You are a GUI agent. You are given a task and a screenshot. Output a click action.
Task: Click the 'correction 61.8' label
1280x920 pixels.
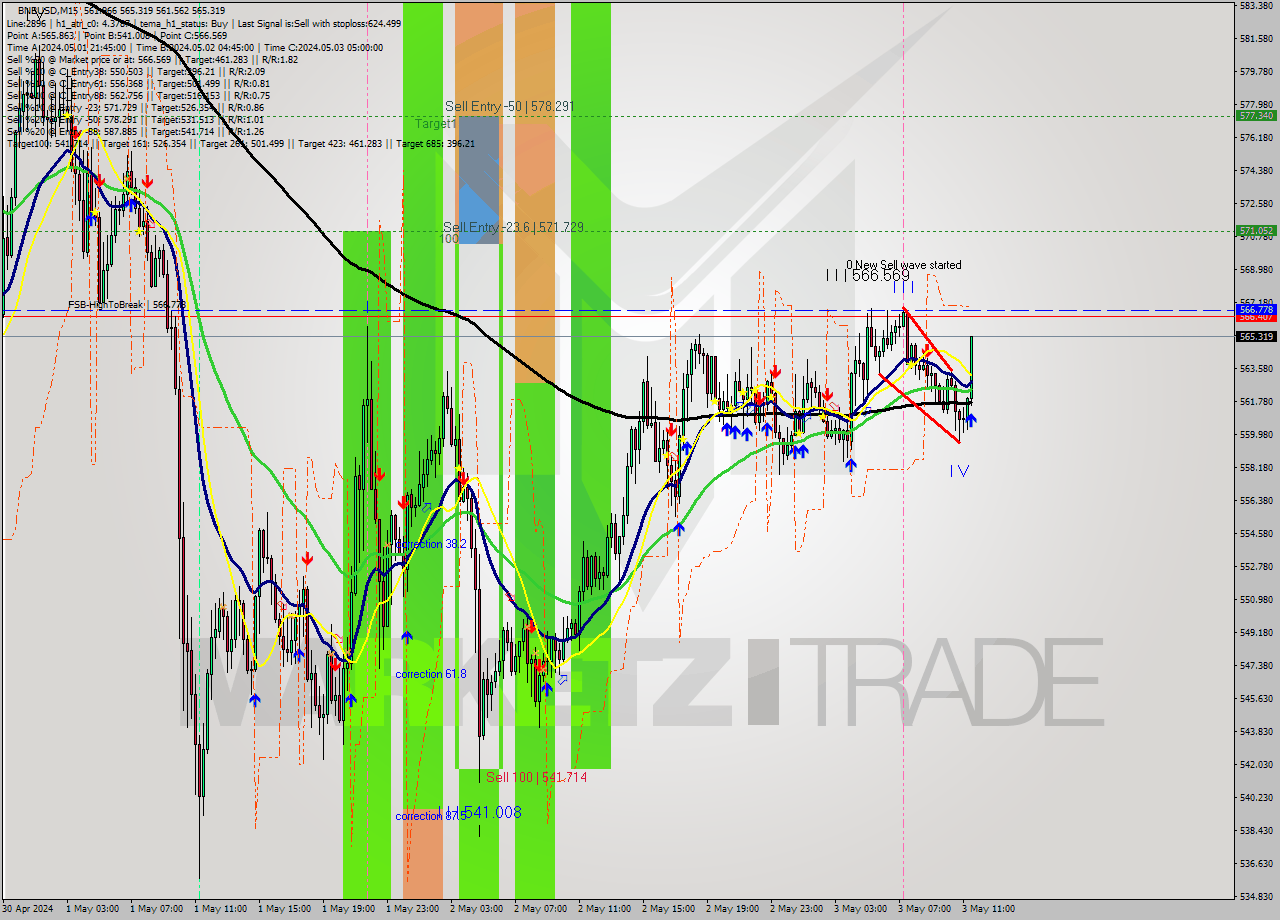(431, 674)
